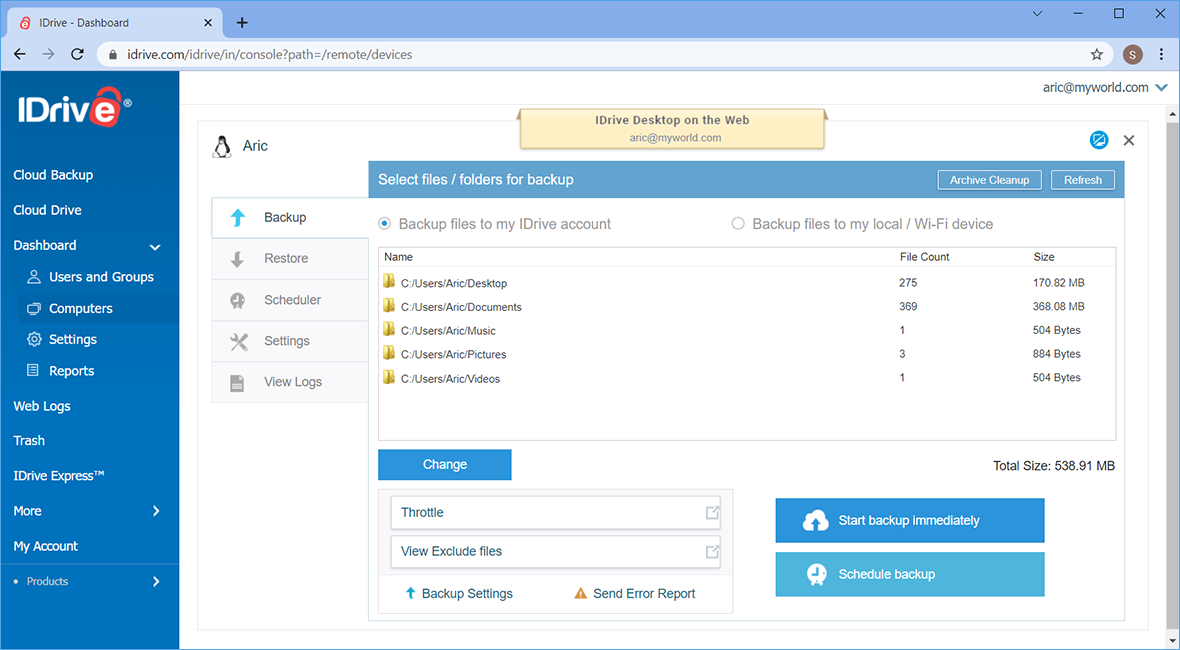Open IDrive Express in the sidebar
Viewport: 1180px width, 650px height.
59,475
